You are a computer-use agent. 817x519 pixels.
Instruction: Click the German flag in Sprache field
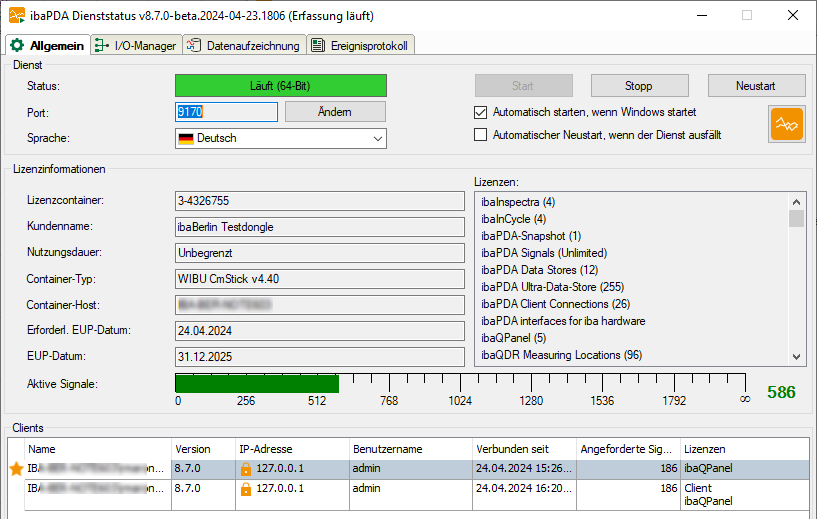coord(185,139)
